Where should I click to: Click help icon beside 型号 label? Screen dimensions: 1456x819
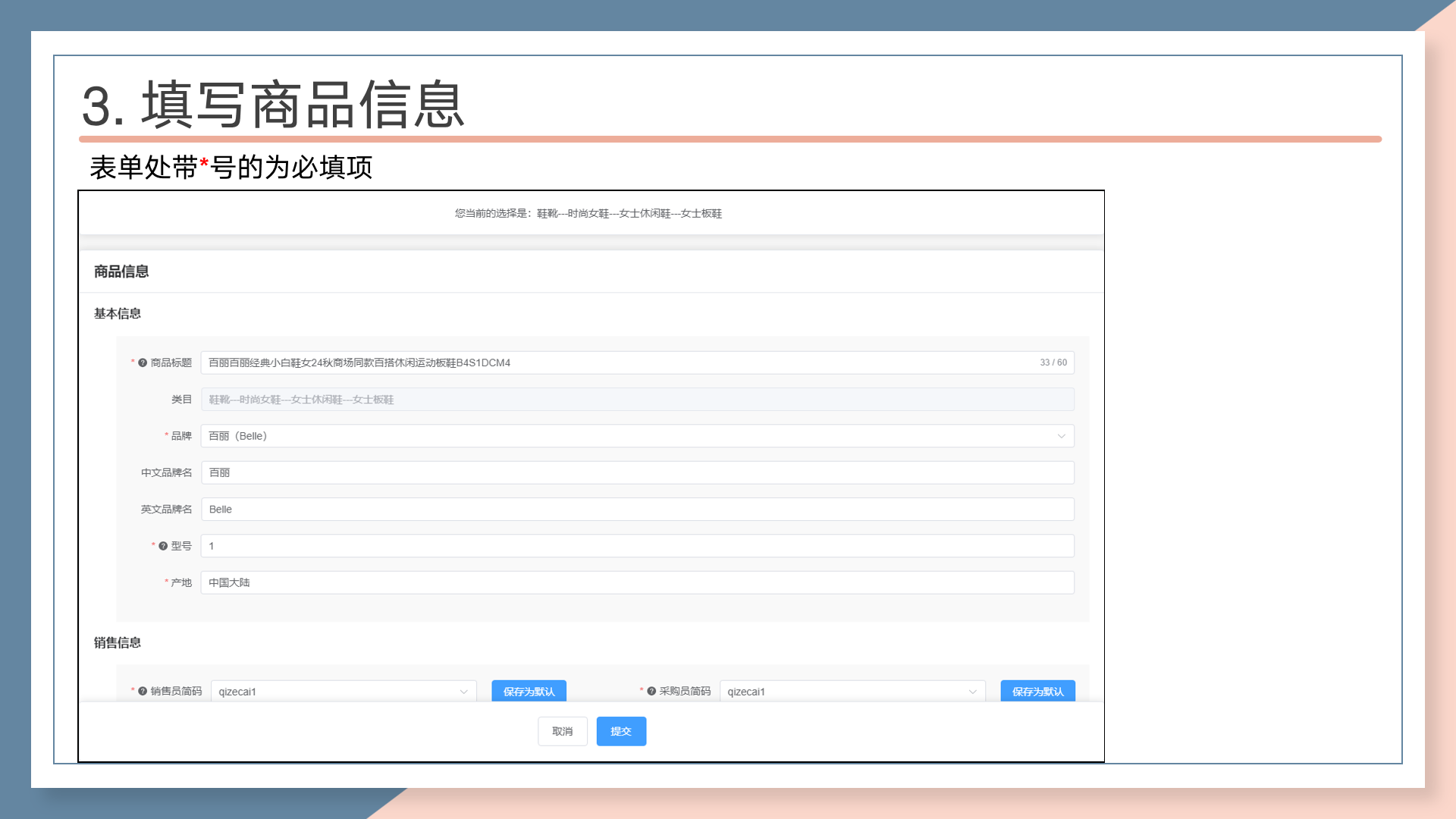coord(163,546)
